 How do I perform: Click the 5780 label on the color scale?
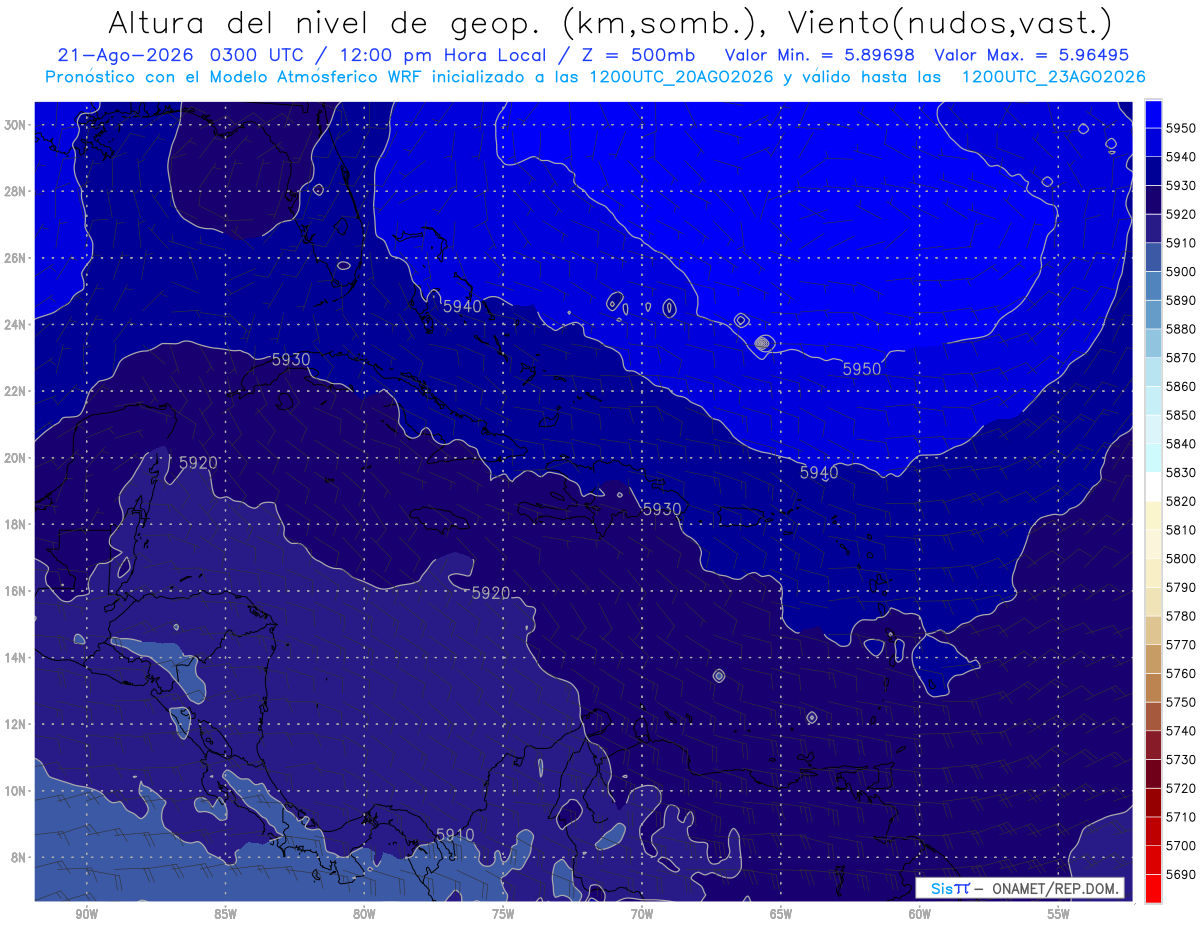[x=1181, y=616]
